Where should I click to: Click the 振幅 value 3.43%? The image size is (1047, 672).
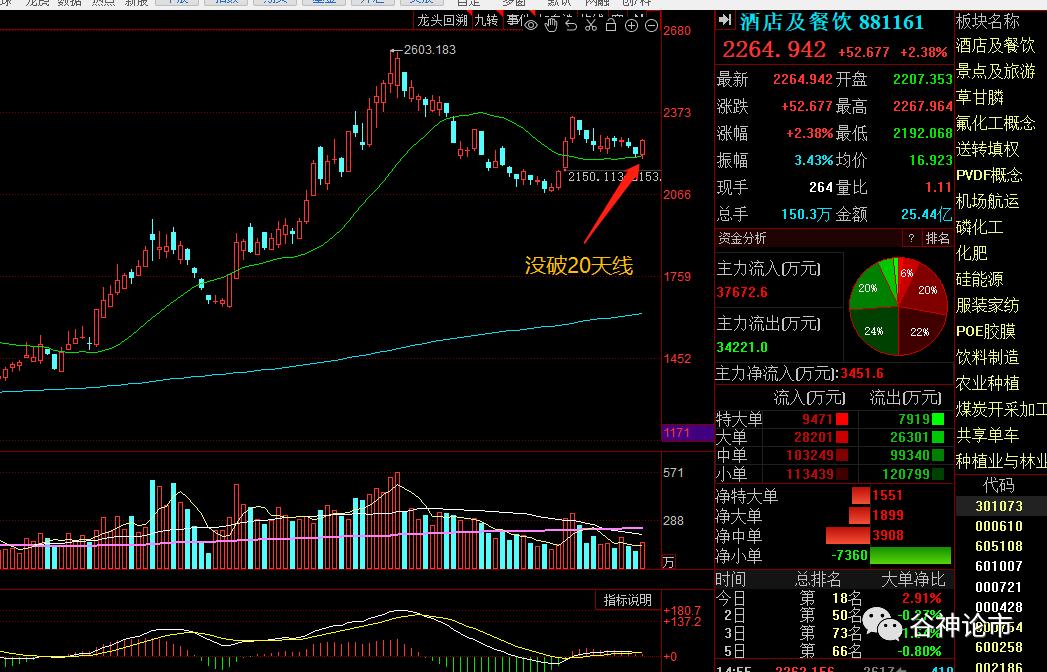point(813,160)
